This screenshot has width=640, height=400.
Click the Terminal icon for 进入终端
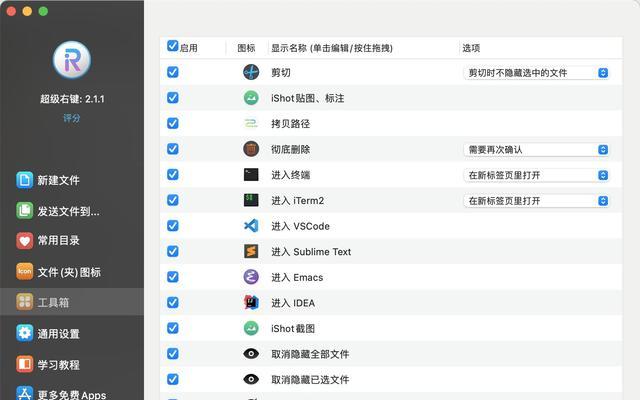point(251,175)
